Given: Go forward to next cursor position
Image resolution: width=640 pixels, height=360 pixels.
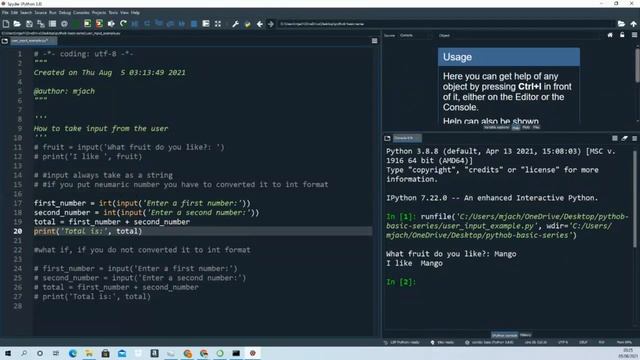Looking at the screenshot, I should pos(271,24).
